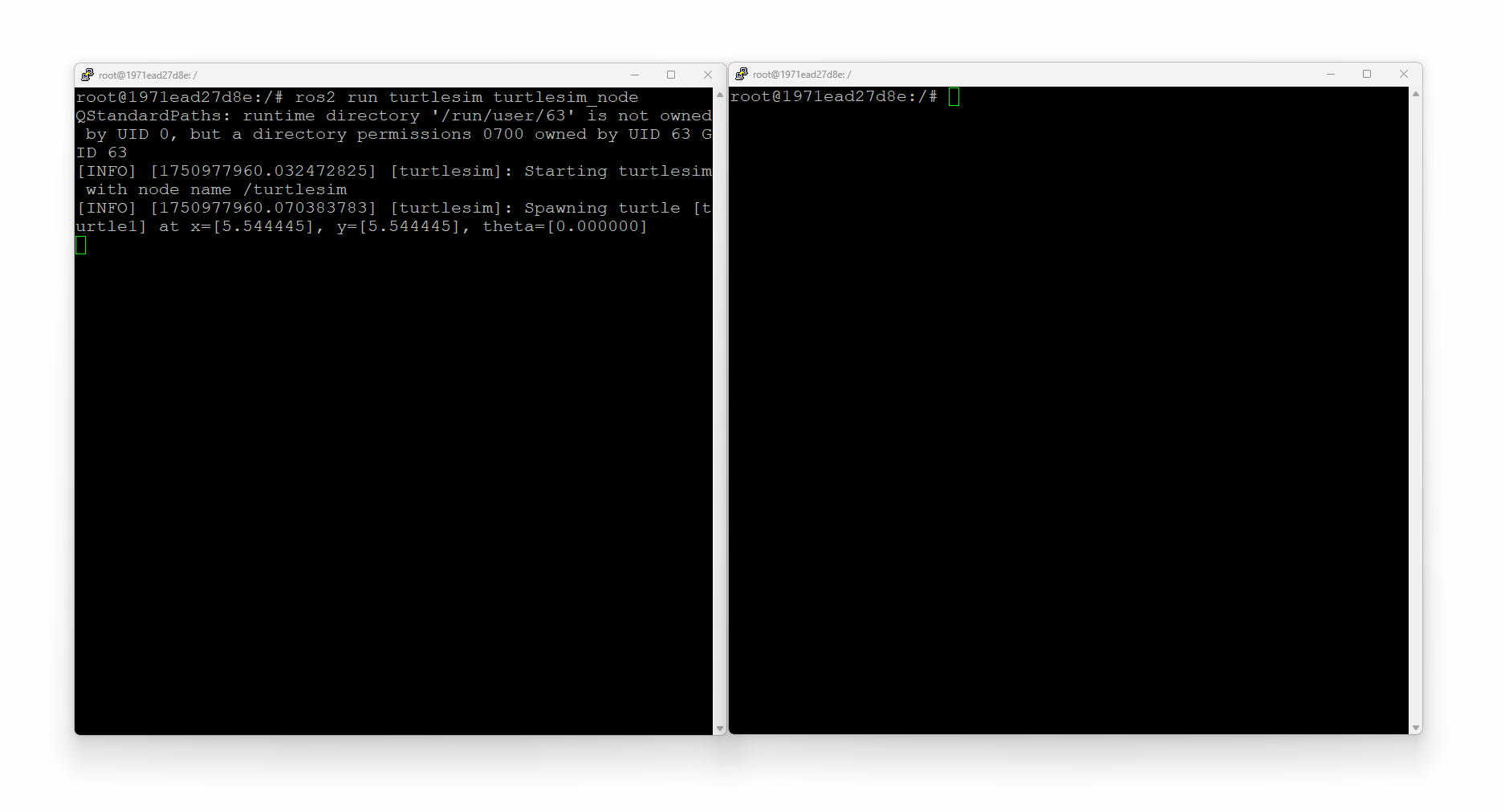Close the left turtlesim terminal window

click(x=708, y=75)
